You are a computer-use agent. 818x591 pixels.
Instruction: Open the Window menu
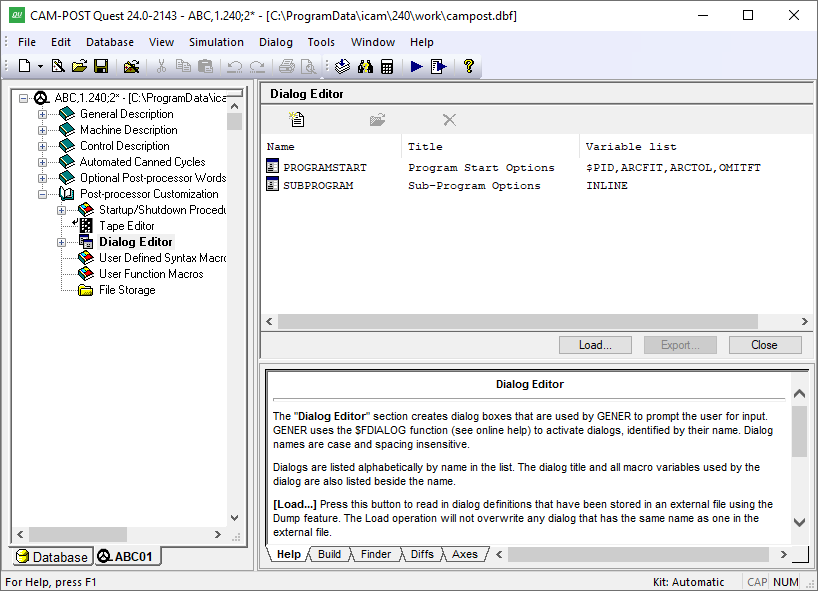coord(373,42)
